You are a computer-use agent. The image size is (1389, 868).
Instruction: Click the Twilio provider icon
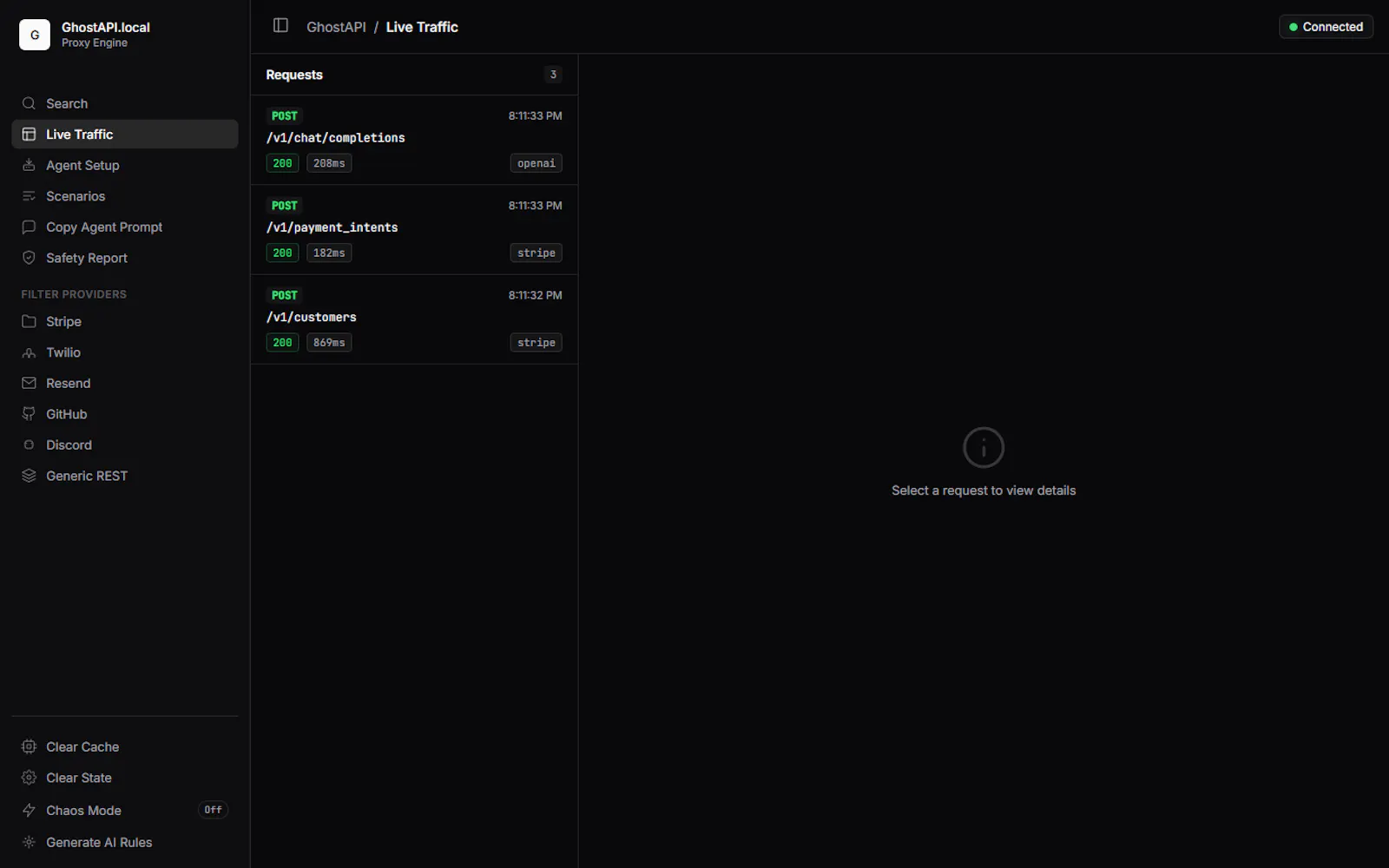pyautogui.click(x=29, y=352)
